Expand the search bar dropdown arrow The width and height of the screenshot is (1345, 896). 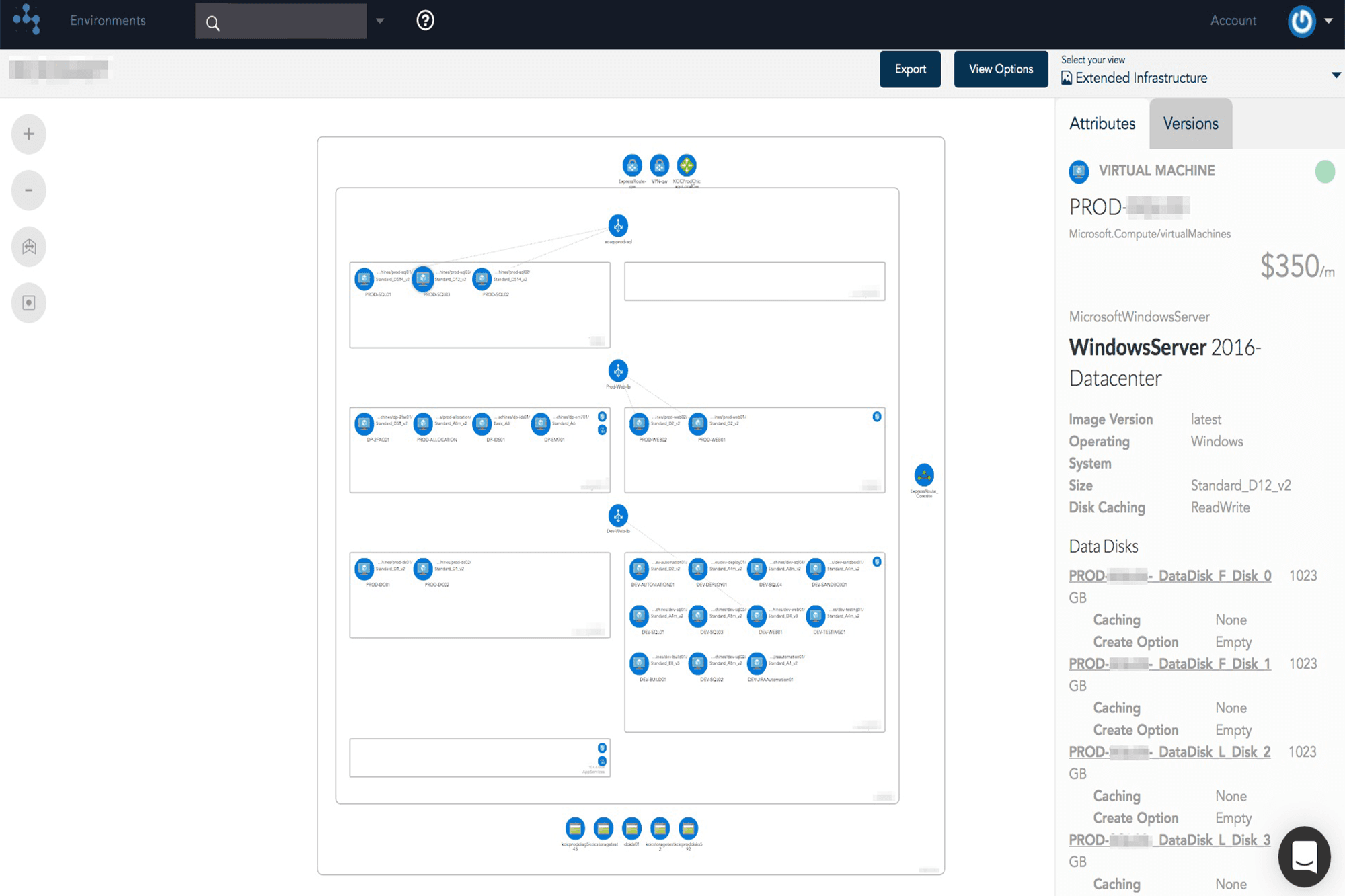click(380, 21)
